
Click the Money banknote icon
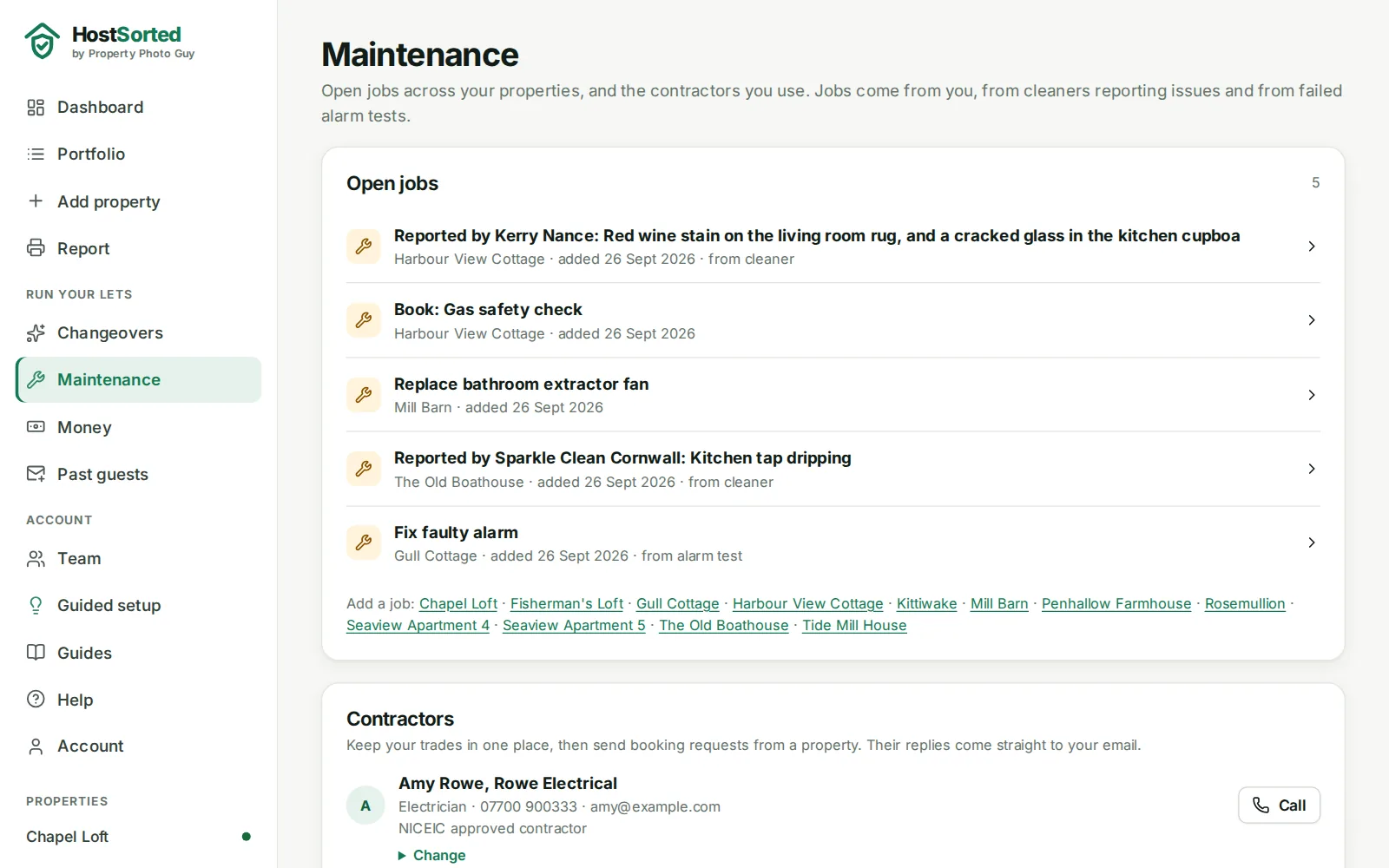(x=36, y=427)
